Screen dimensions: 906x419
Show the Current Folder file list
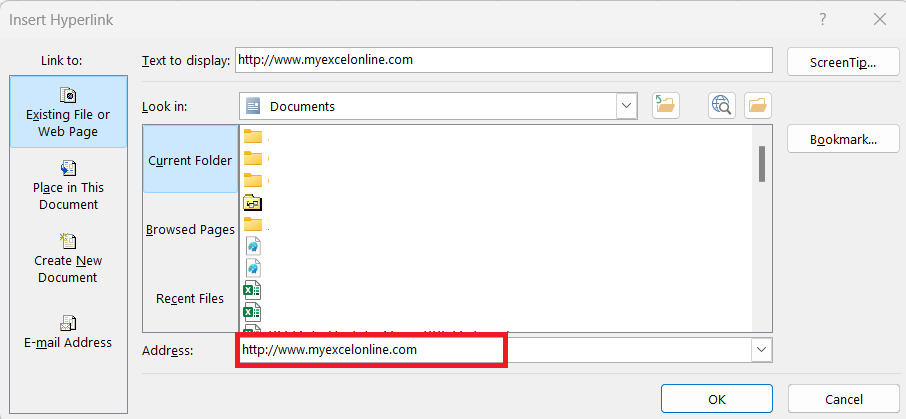[190, 160]
